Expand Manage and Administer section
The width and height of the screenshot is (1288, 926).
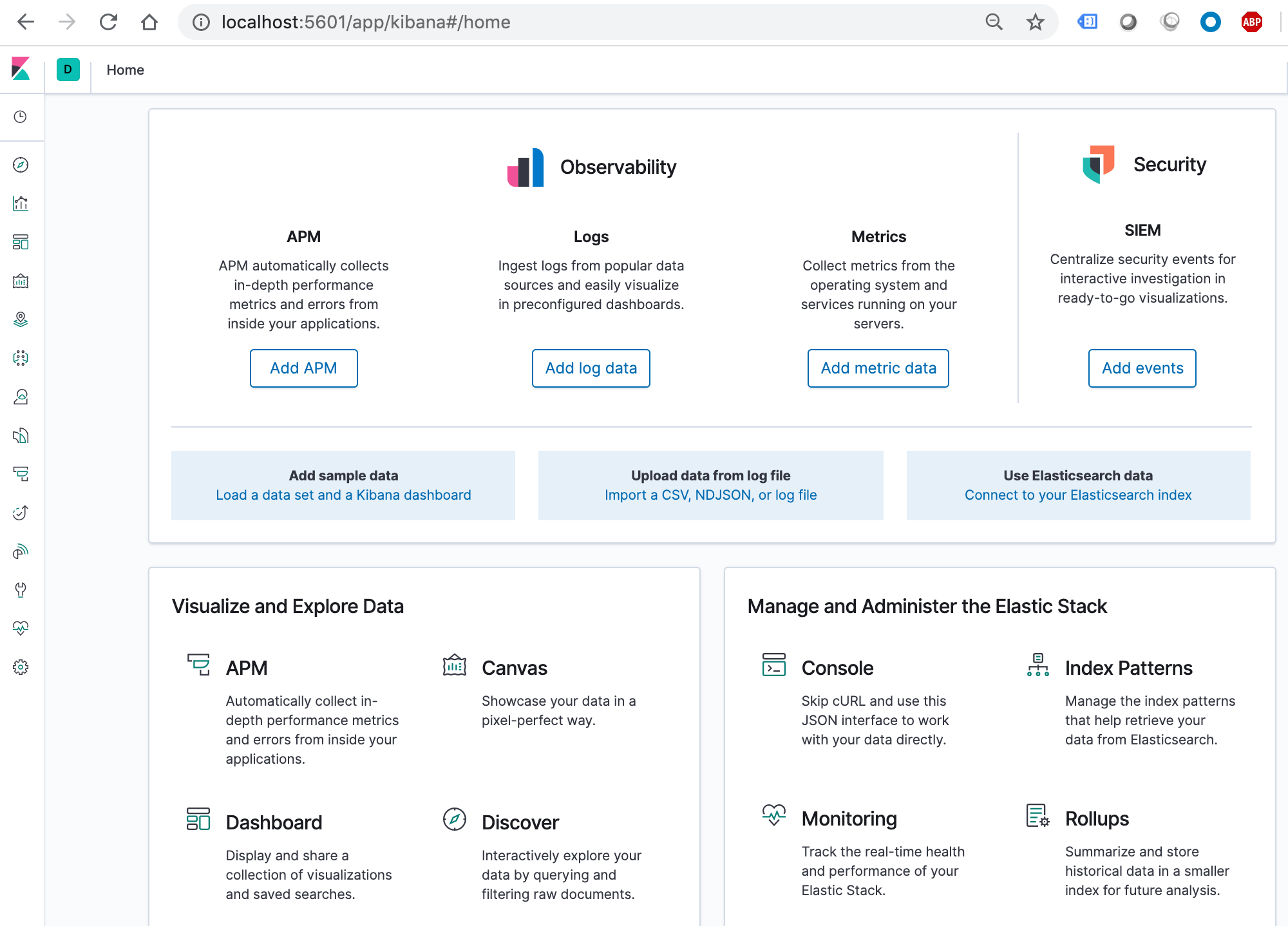click(928, 606)
